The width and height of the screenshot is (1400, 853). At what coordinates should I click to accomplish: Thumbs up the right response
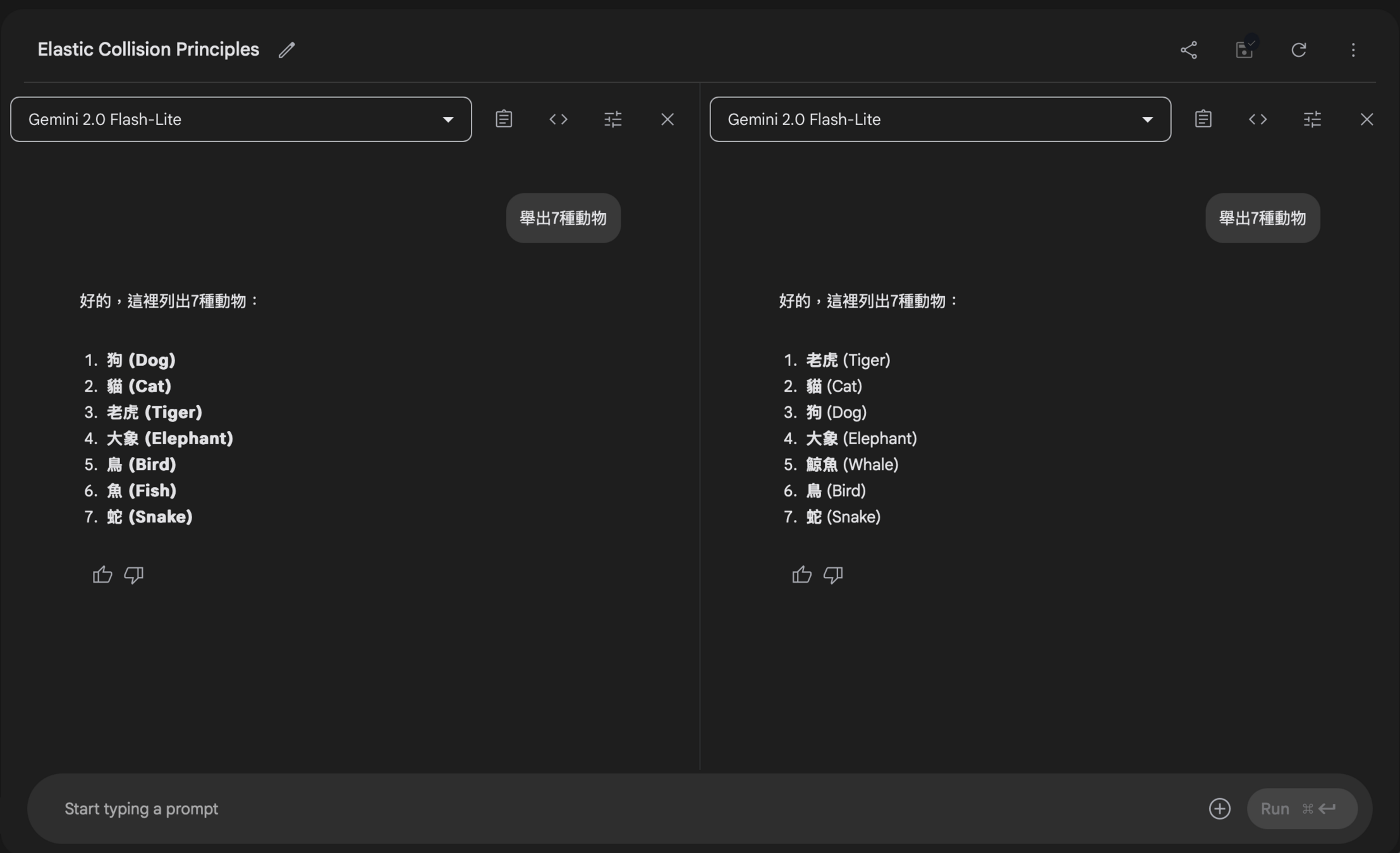click(801, 574)
